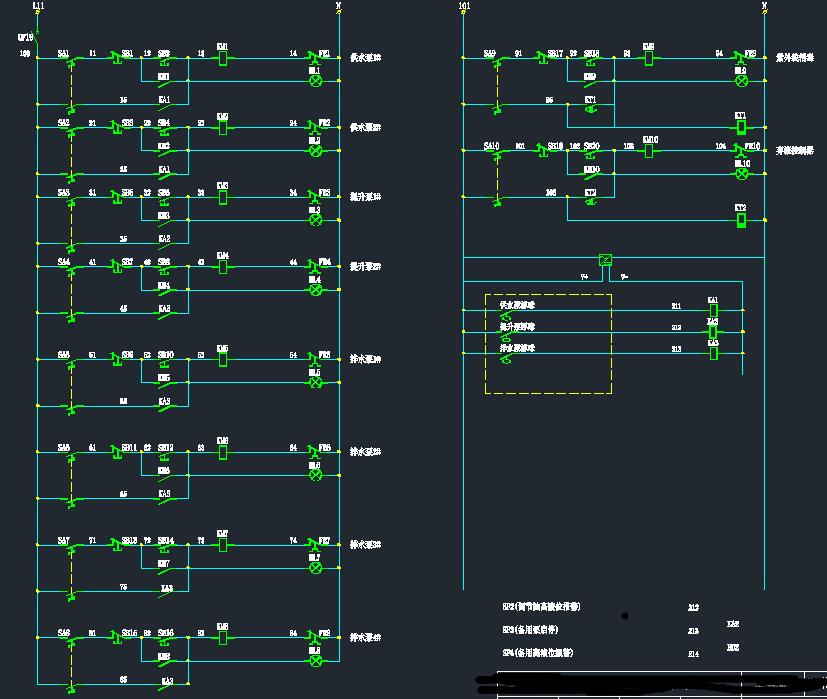Select the KM4 contactor coil rectangle
This screenshot has width=827, height=699.
[223, 266]
